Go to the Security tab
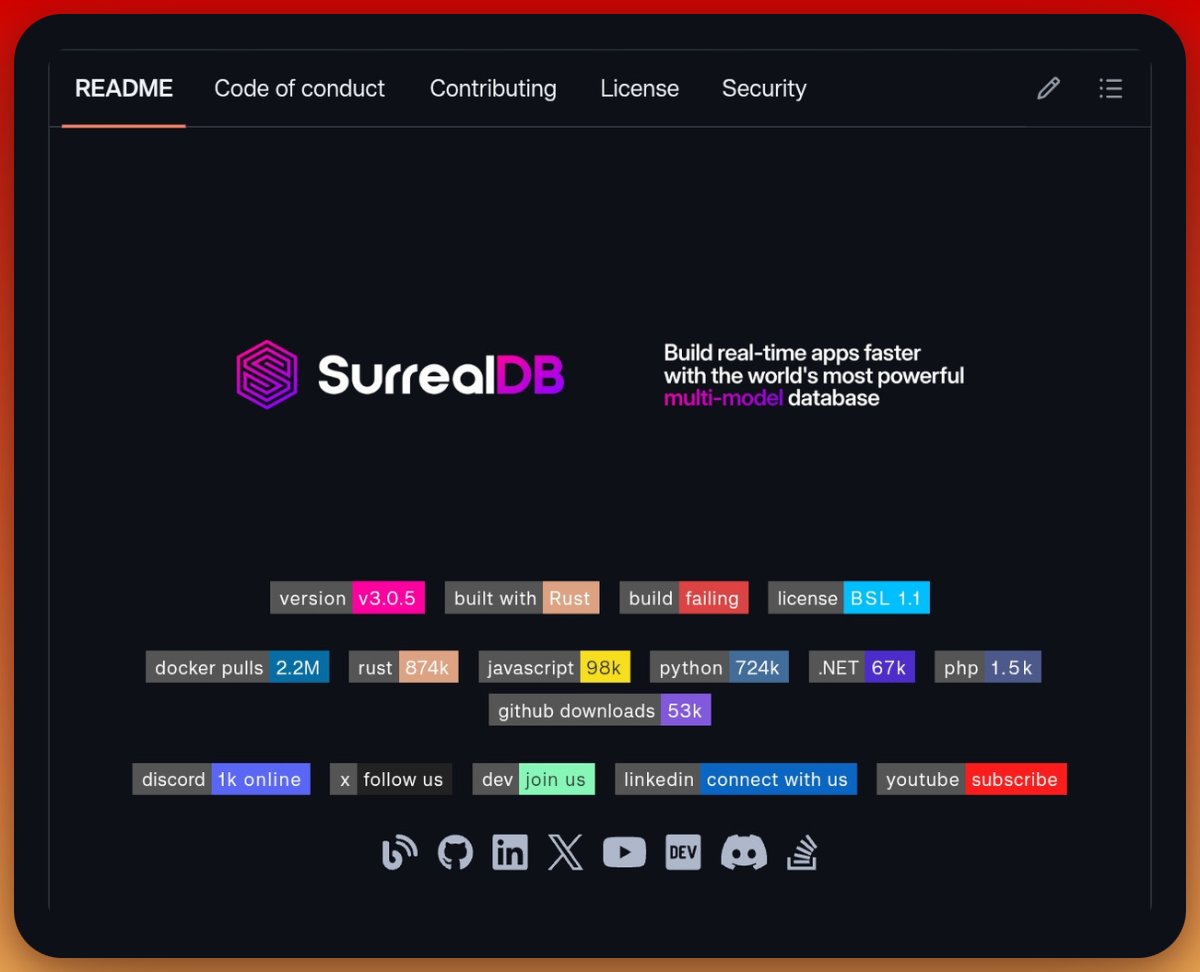1200x972 pixels. tap(764, 89)
